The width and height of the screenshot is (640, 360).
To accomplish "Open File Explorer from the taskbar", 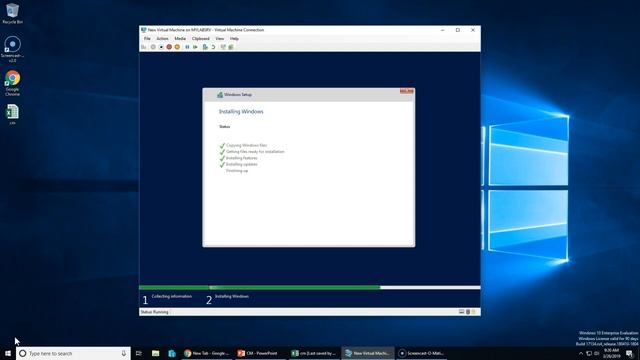I will [x=156, y=353].
